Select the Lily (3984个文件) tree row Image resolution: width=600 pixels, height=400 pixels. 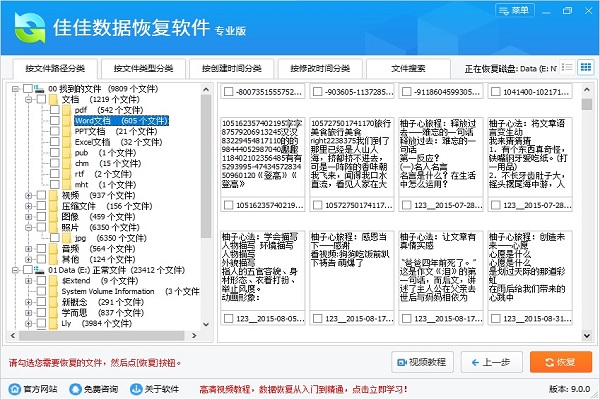point(96,323)
